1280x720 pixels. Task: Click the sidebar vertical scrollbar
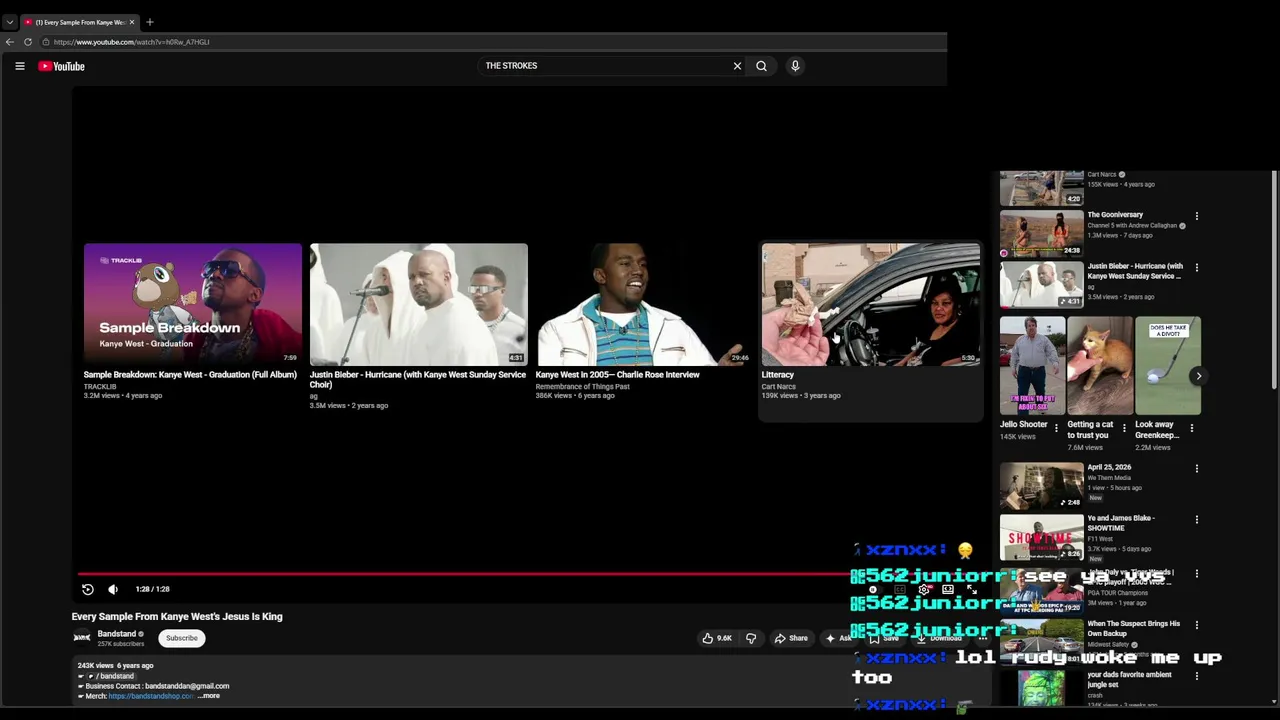point(1273,280)
